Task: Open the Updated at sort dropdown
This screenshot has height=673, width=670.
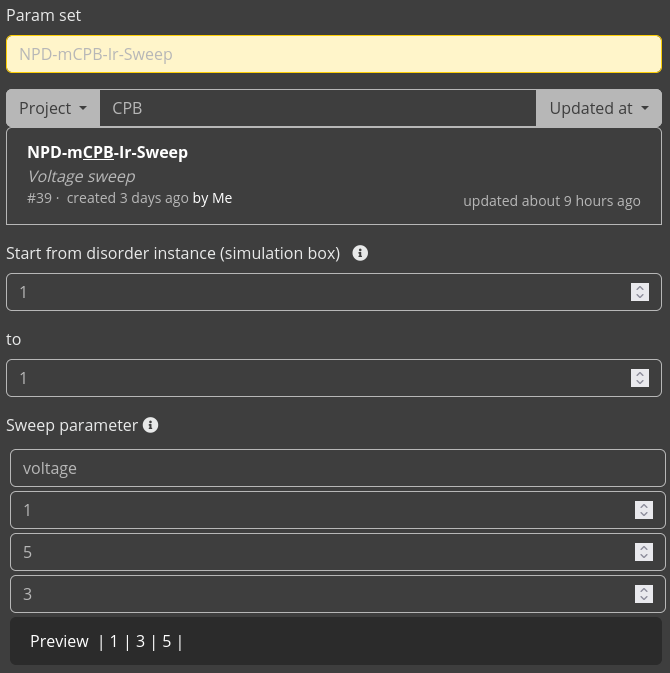Action: point(598,108)
